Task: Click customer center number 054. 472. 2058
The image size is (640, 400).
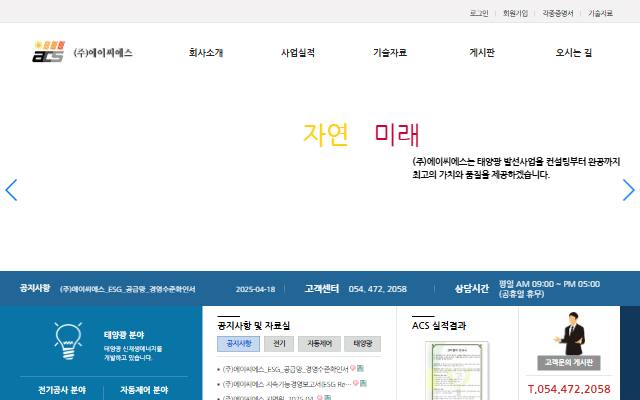Action: click(x=378, y=289)
